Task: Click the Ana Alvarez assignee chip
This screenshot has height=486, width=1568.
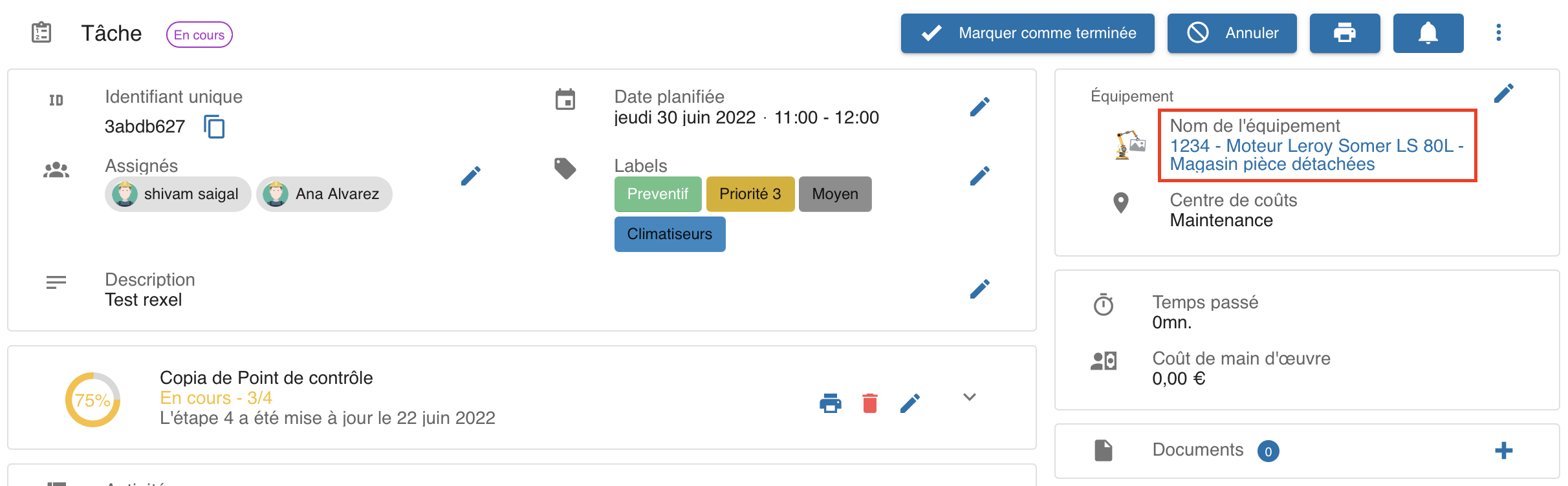Action: [x=324, y=194]
